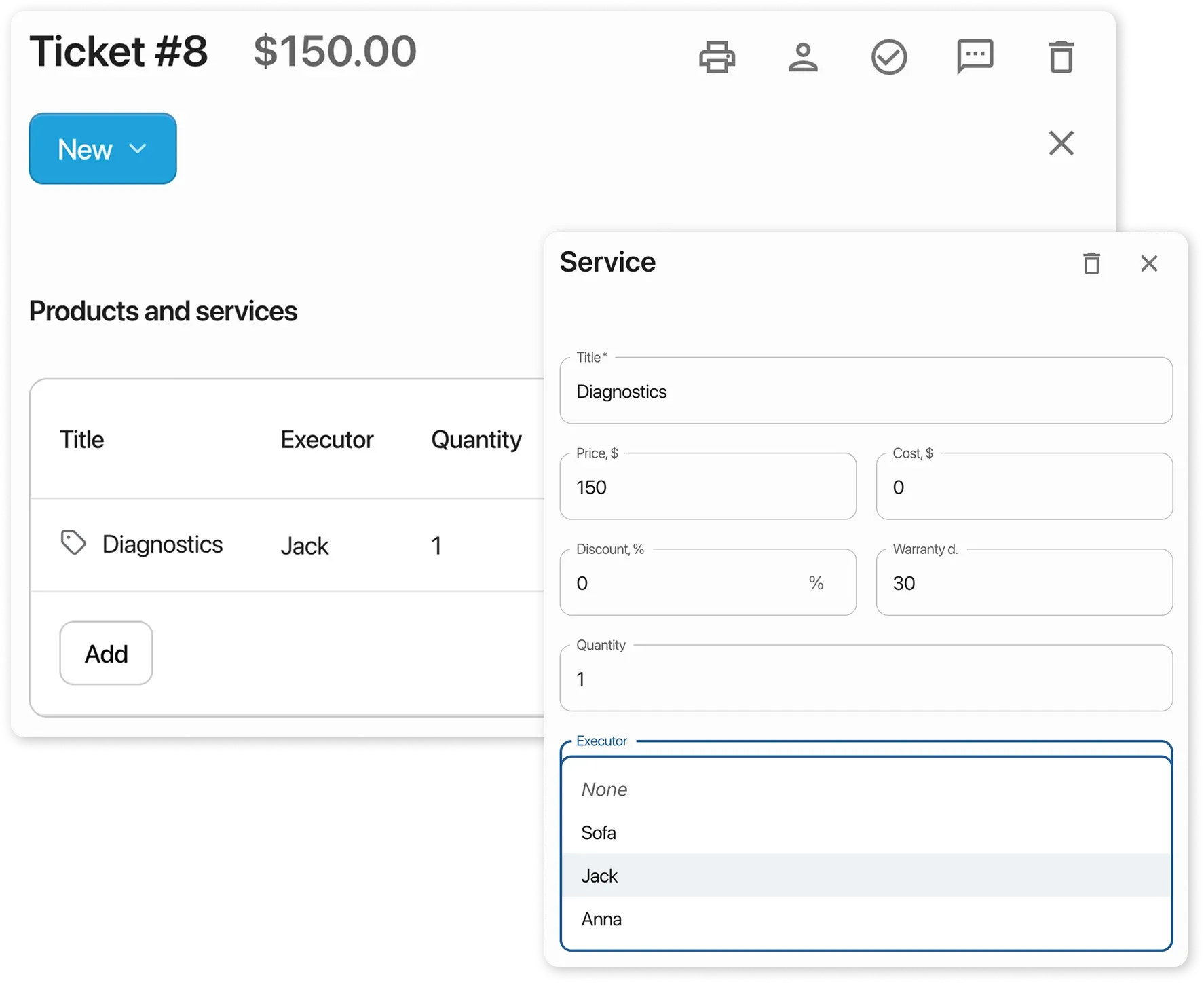This screenshot has height=983, width=1204.
Task: Expand the New status dropdown
Action: click(102, 148)
